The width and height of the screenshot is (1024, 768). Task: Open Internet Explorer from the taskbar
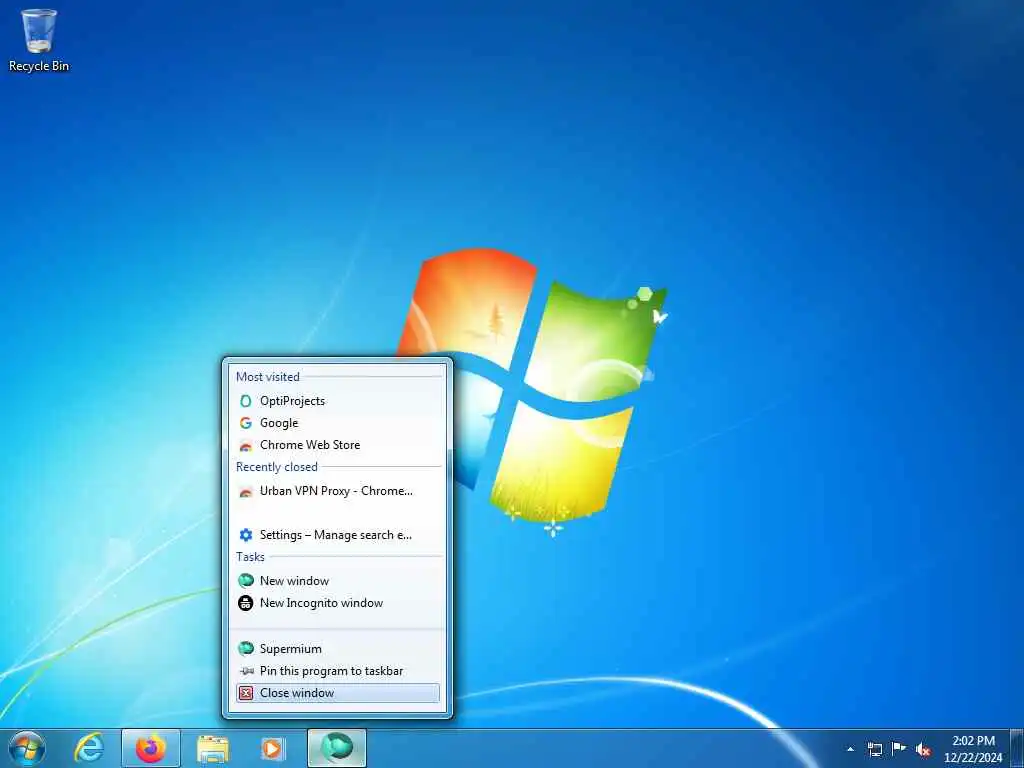pos(89,748)
